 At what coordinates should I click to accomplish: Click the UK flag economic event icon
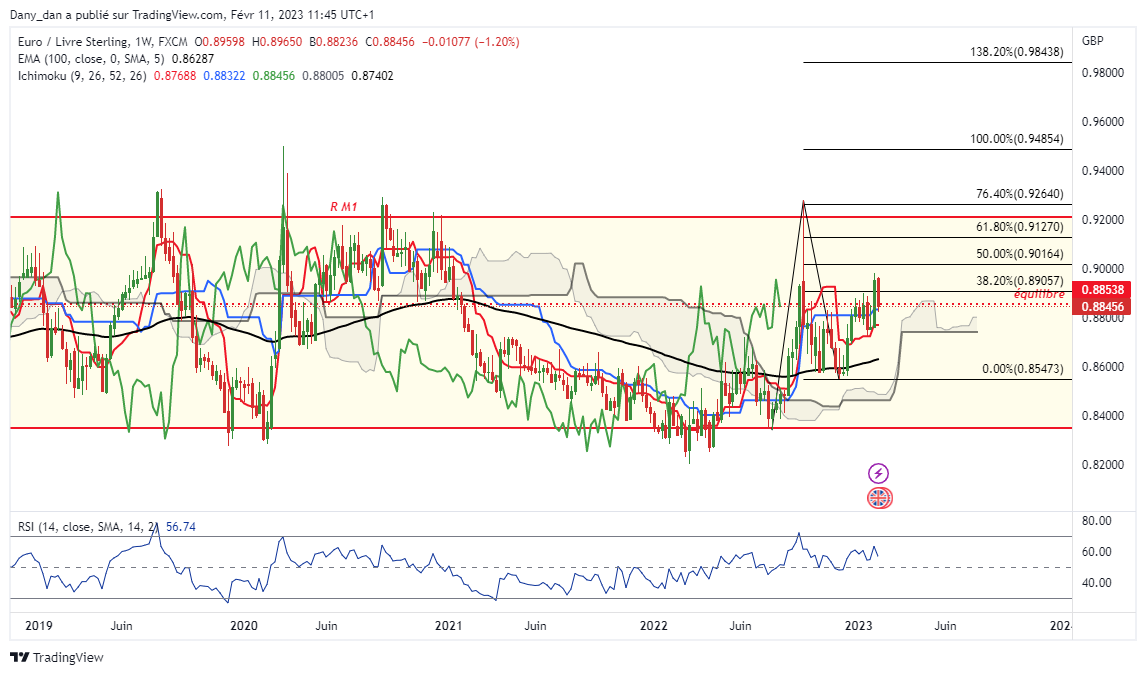pyautogui.click(x=878, y=497)
